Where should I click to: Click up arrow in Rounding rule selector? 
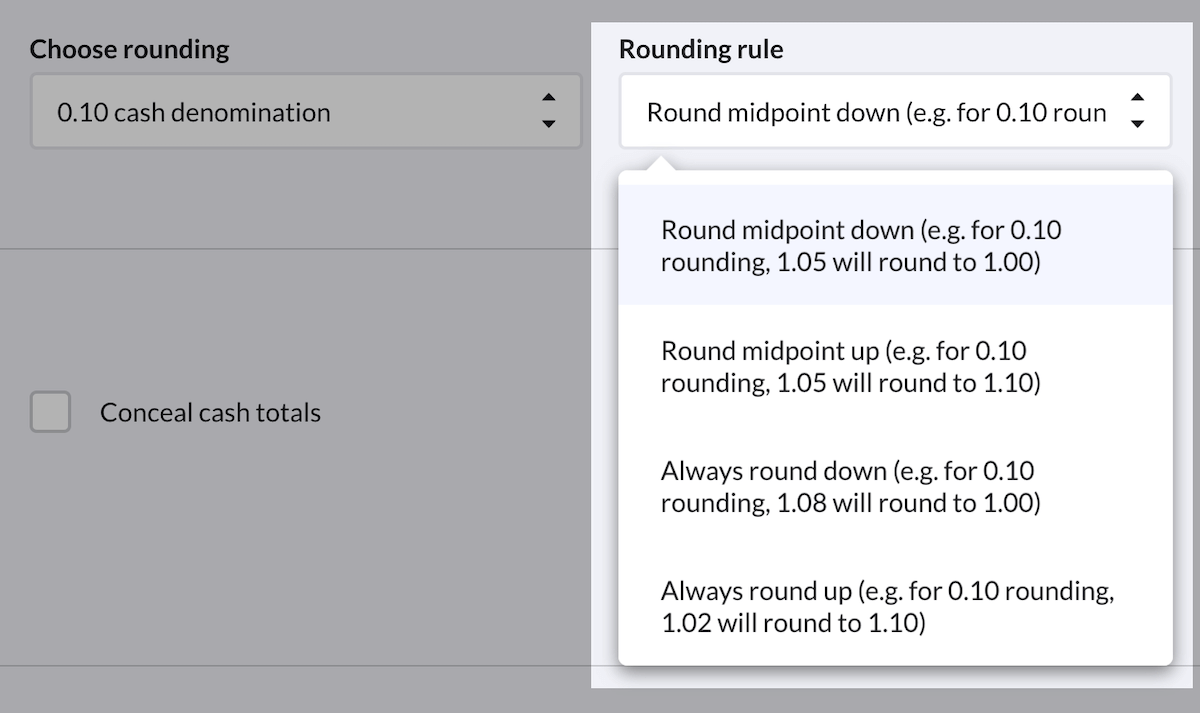[x=1137, y=98]
